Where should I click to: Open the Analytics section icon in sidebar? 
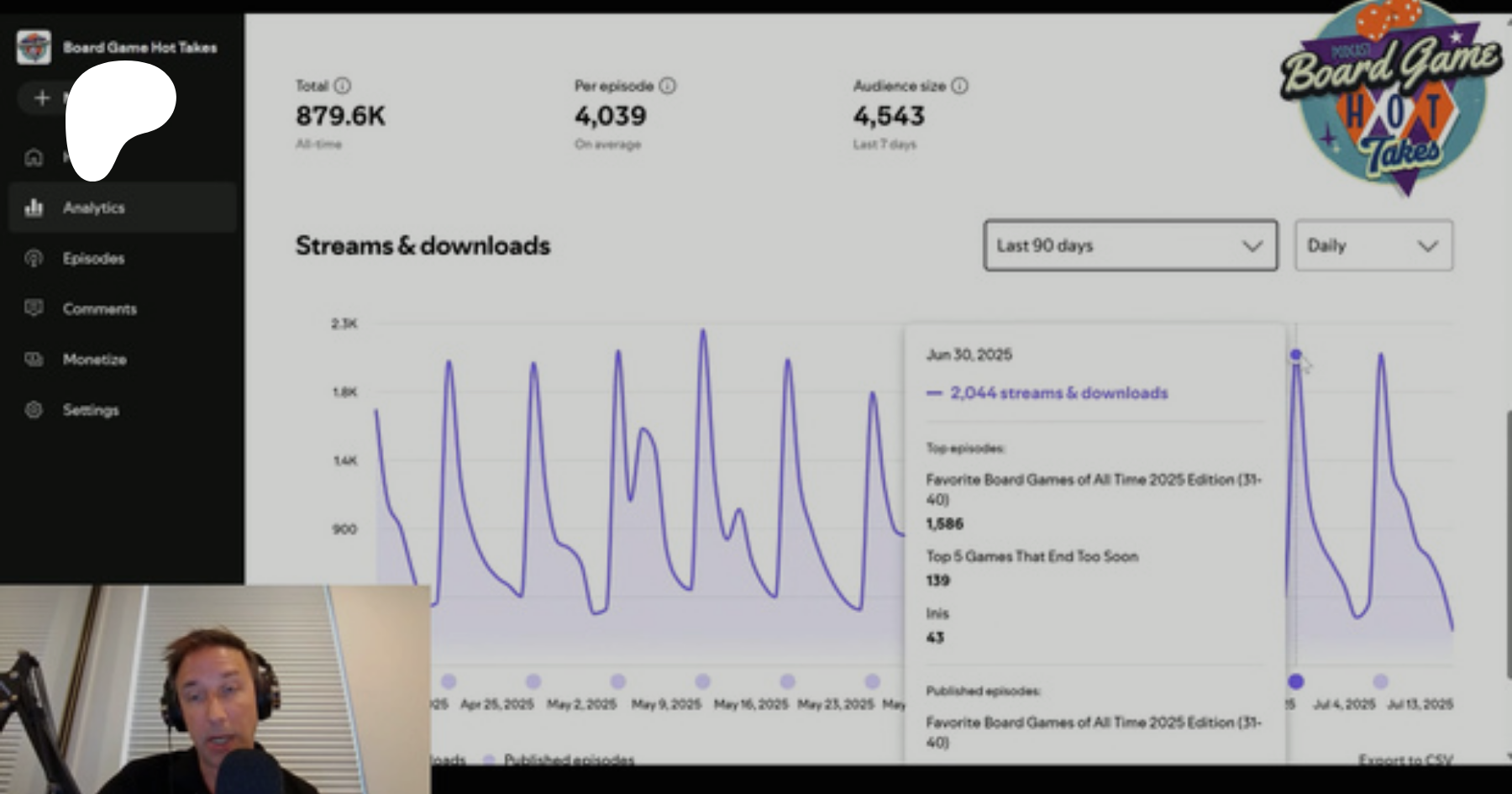34,208
